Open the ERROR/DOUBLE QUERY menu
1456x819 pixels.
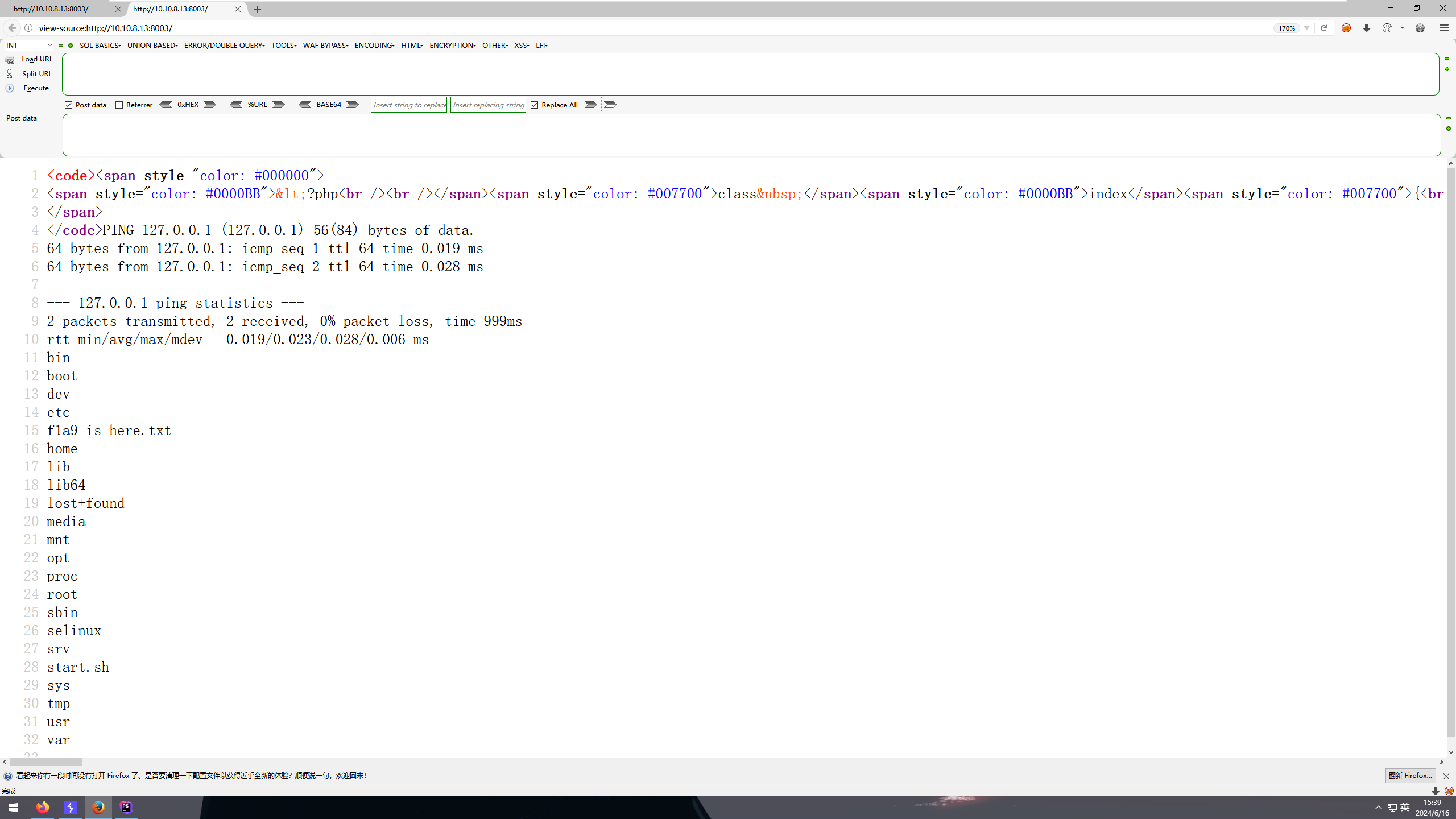(224, 45)
